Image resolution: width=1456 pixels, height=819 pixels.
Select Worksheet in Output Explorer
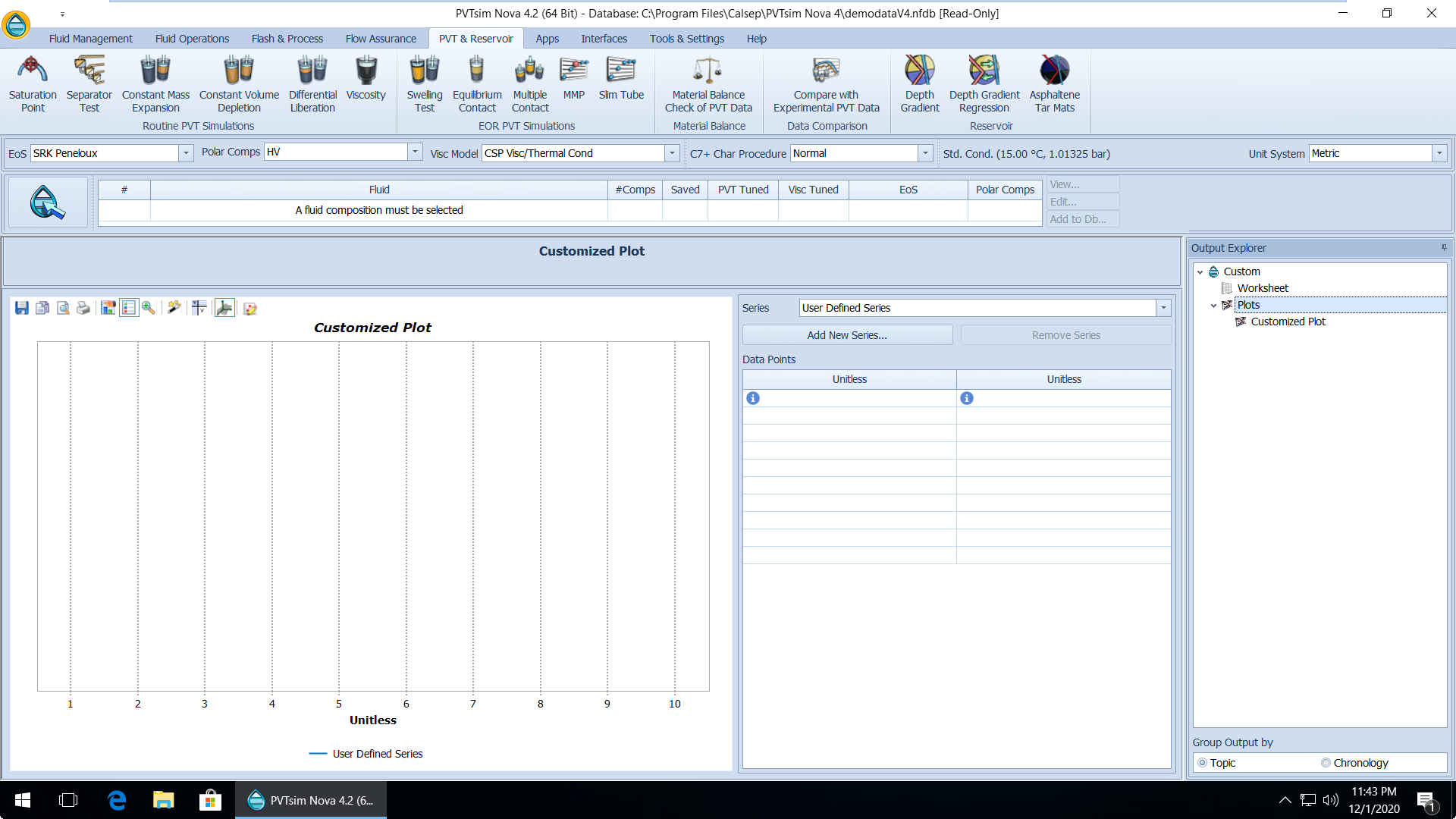pyautogui.click(x=1263, y=288)
